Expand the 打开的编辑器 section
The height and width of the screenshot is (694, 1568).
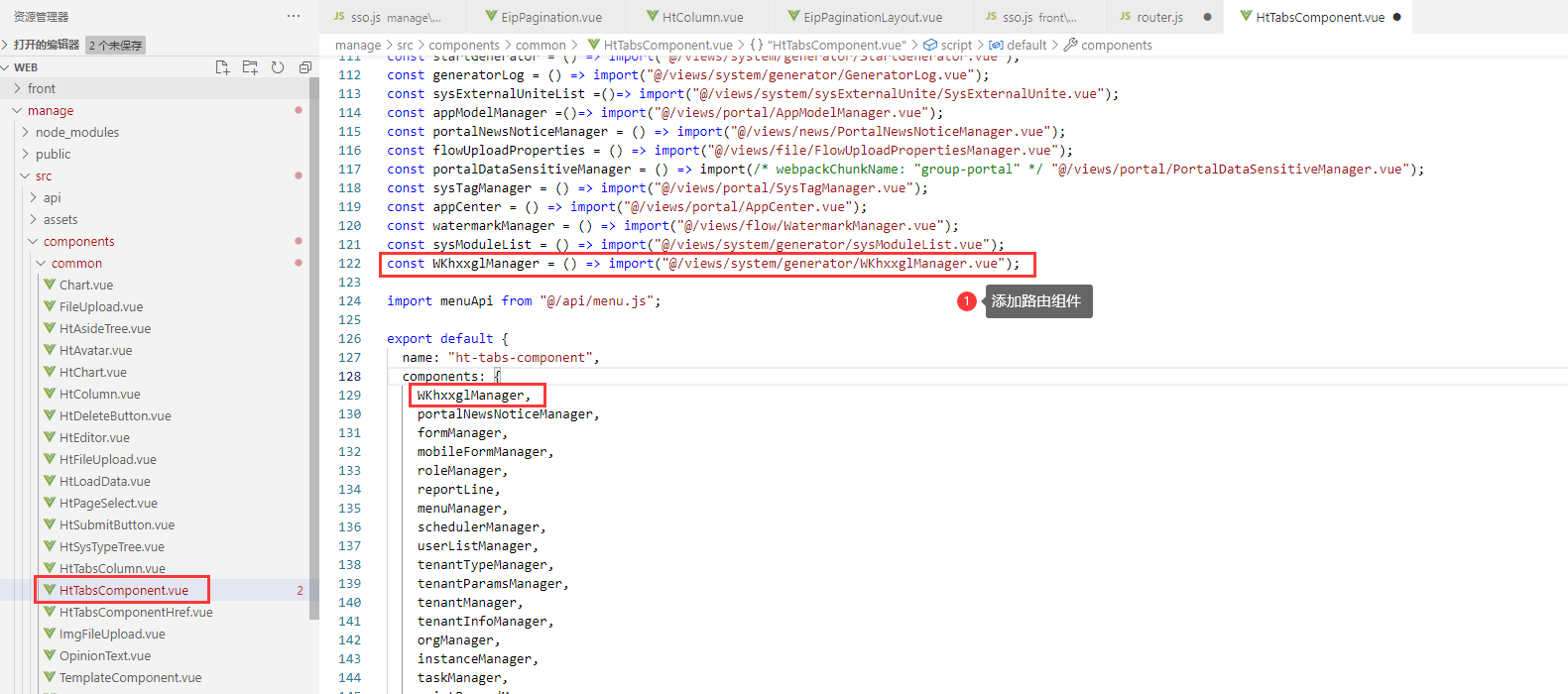pyautogui.click(x=6, y=45)
